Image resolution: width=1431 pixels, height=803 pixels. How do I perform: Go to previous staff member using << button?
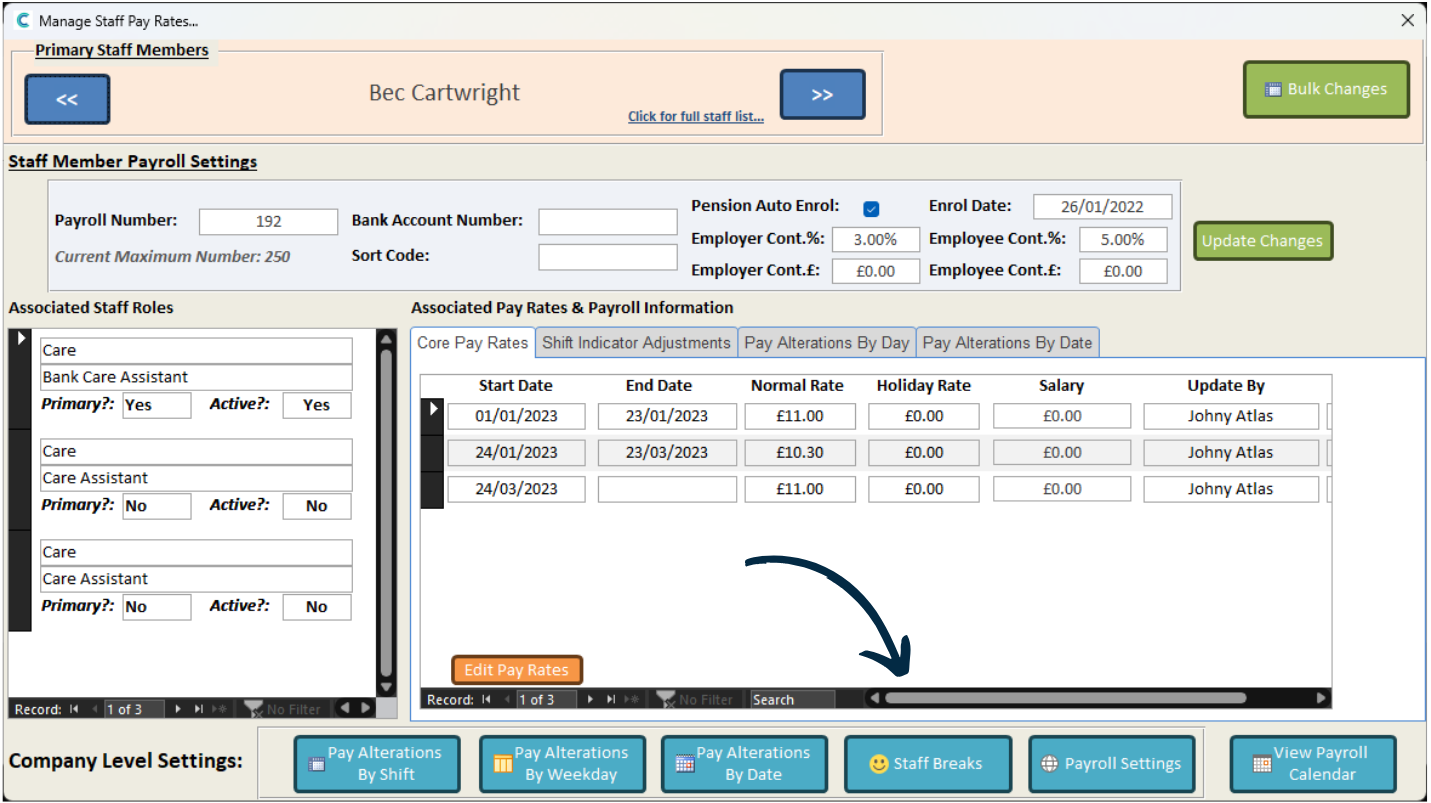[x=67, y=99]
